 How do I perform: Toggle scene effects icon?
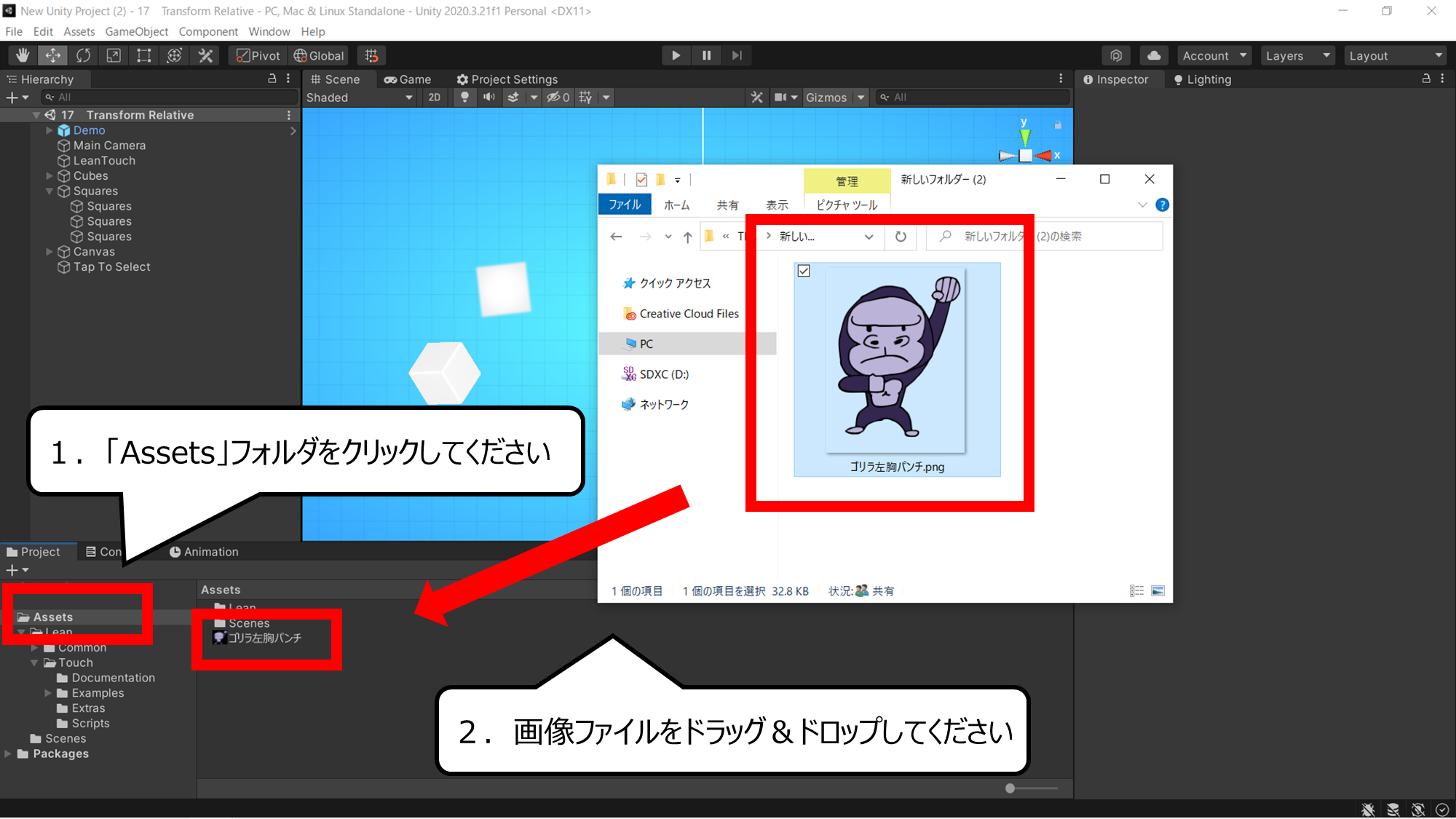tap(513, 98)
